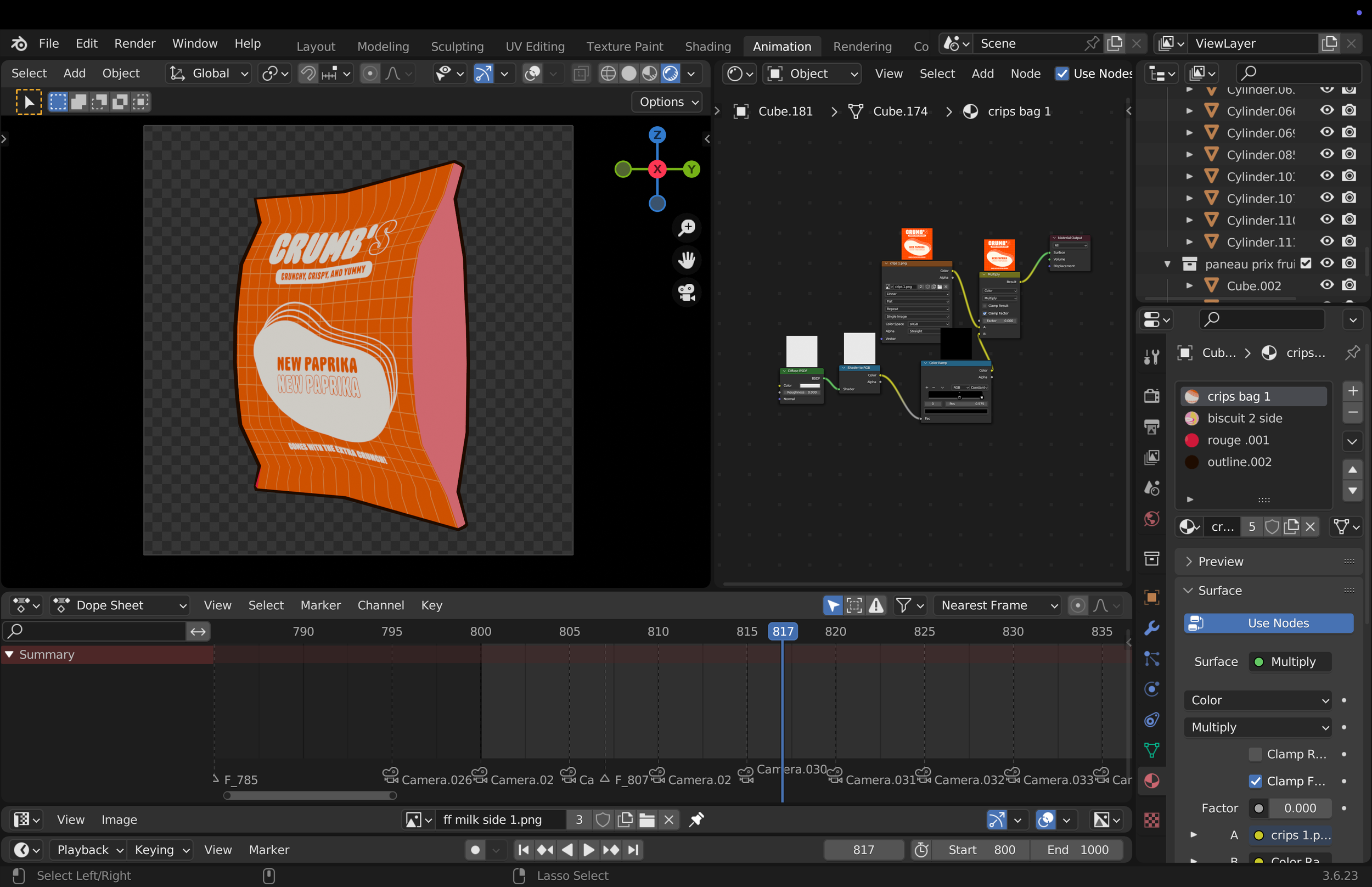Image resolution: width=1372 pixels, height=887 pixels.
Task: Click the zoom magnifier icon in viewport
Action: click(687, 227)
